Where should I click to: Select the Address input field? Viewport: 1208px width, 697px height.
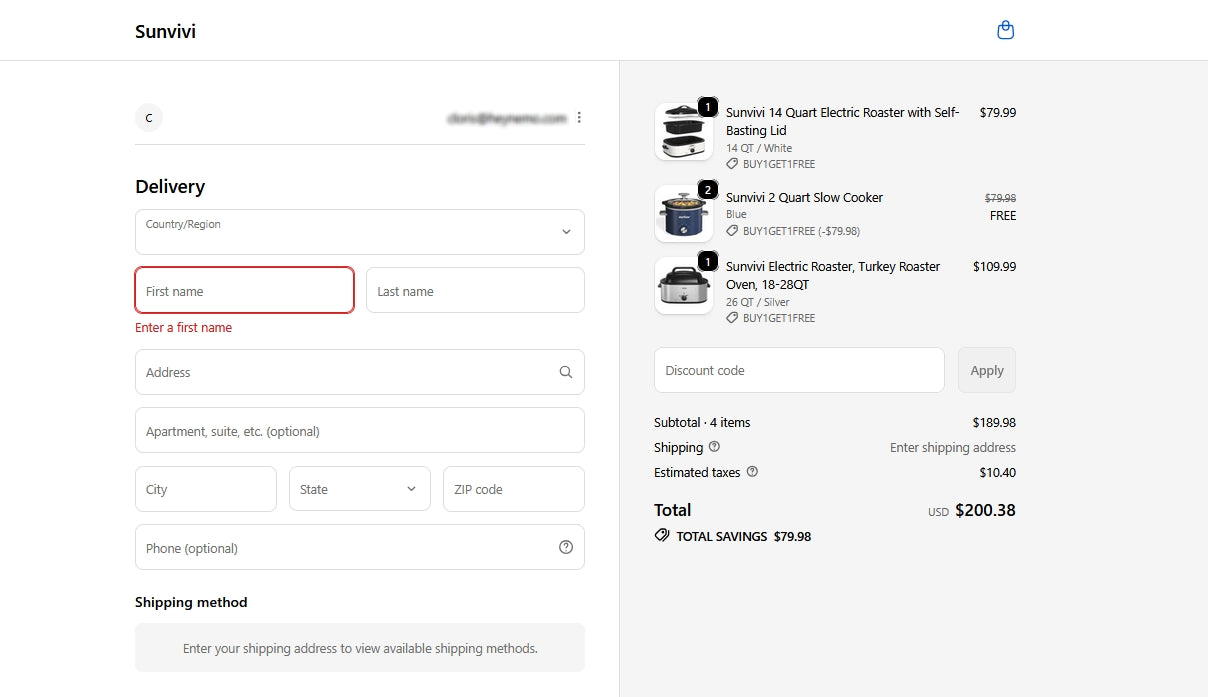(345, 372)
